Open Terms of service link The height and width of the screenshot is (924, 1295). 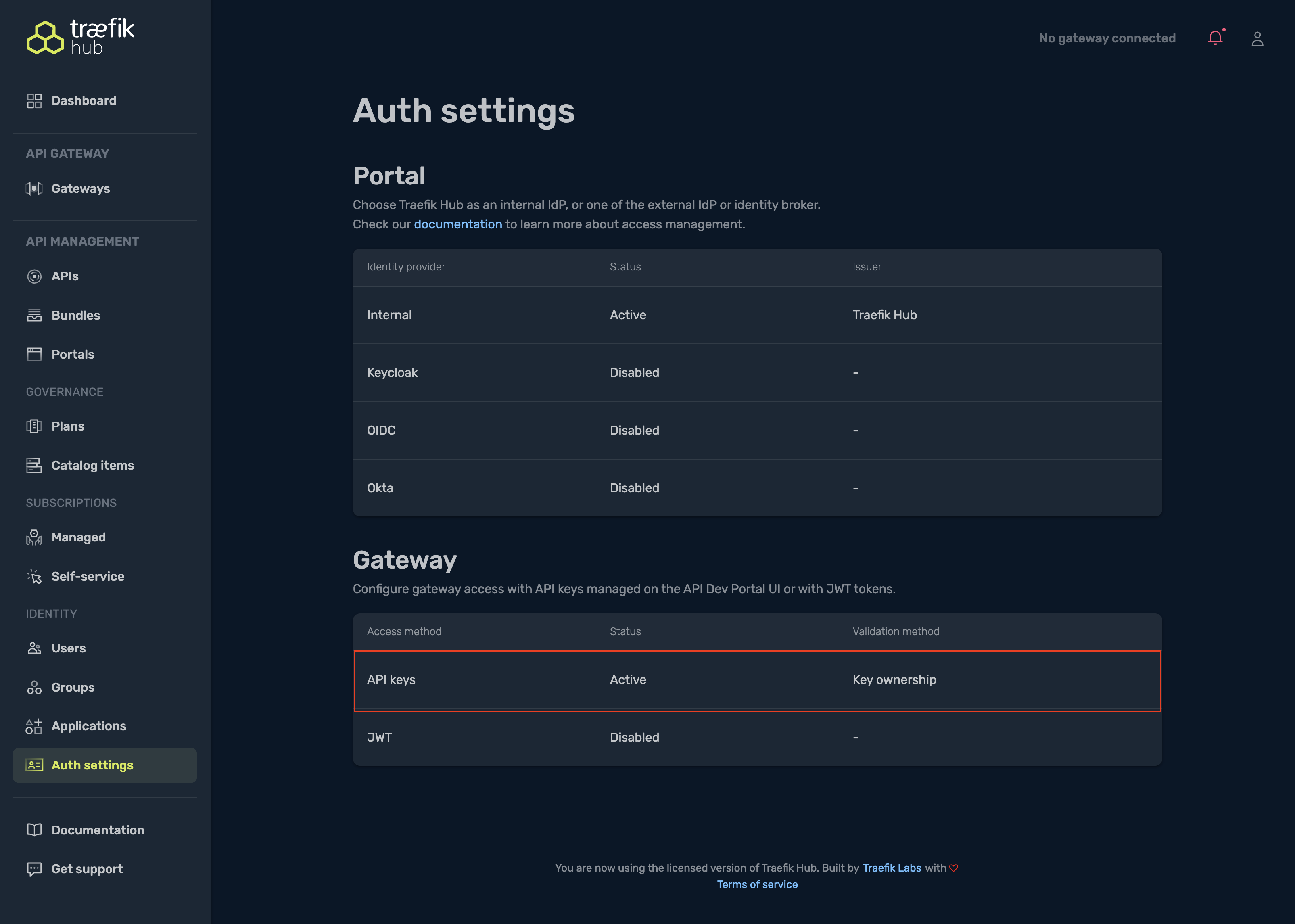(x=756, y=884)
